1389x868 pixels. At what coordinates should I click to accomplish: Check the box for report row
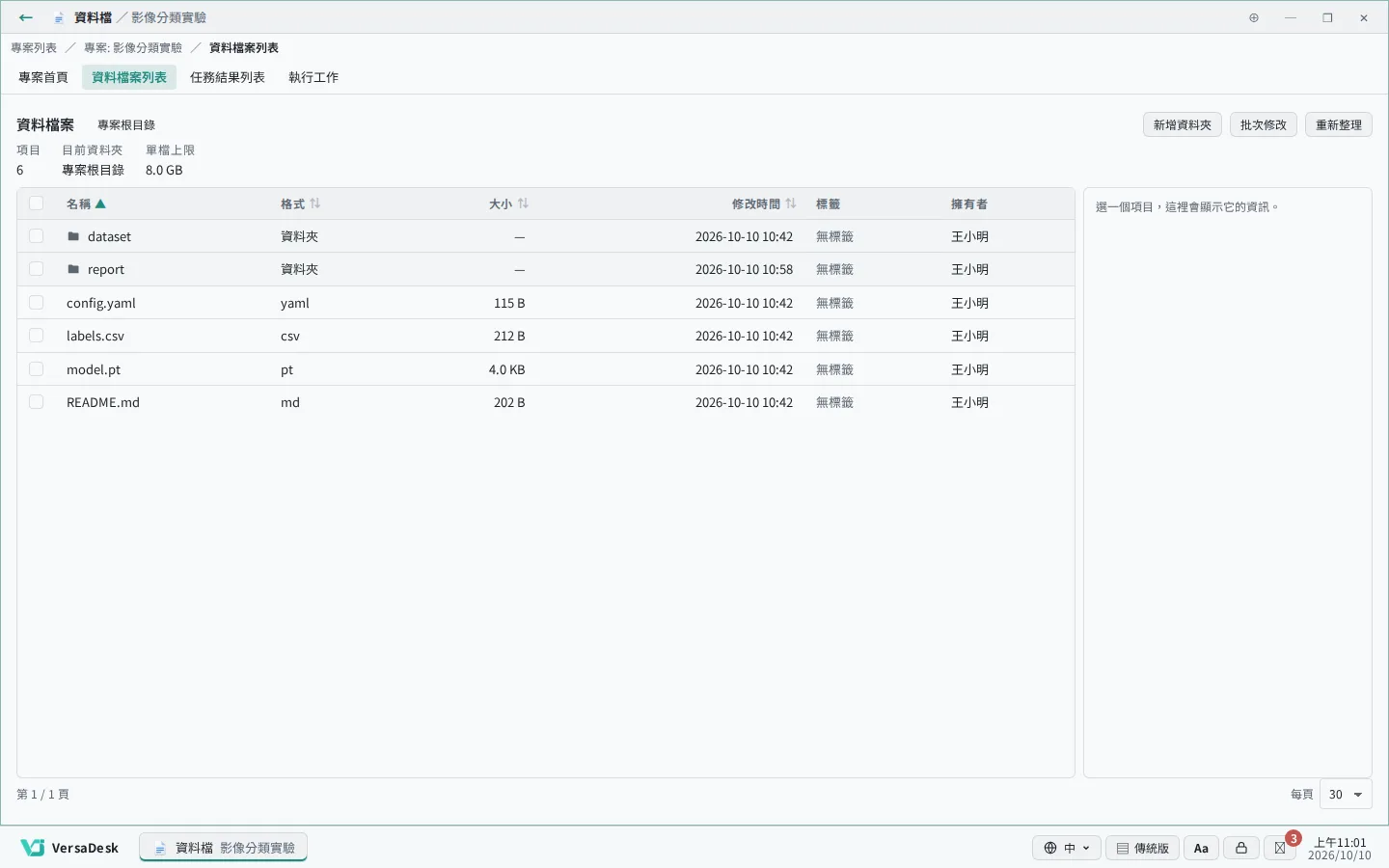pos(36,269)
